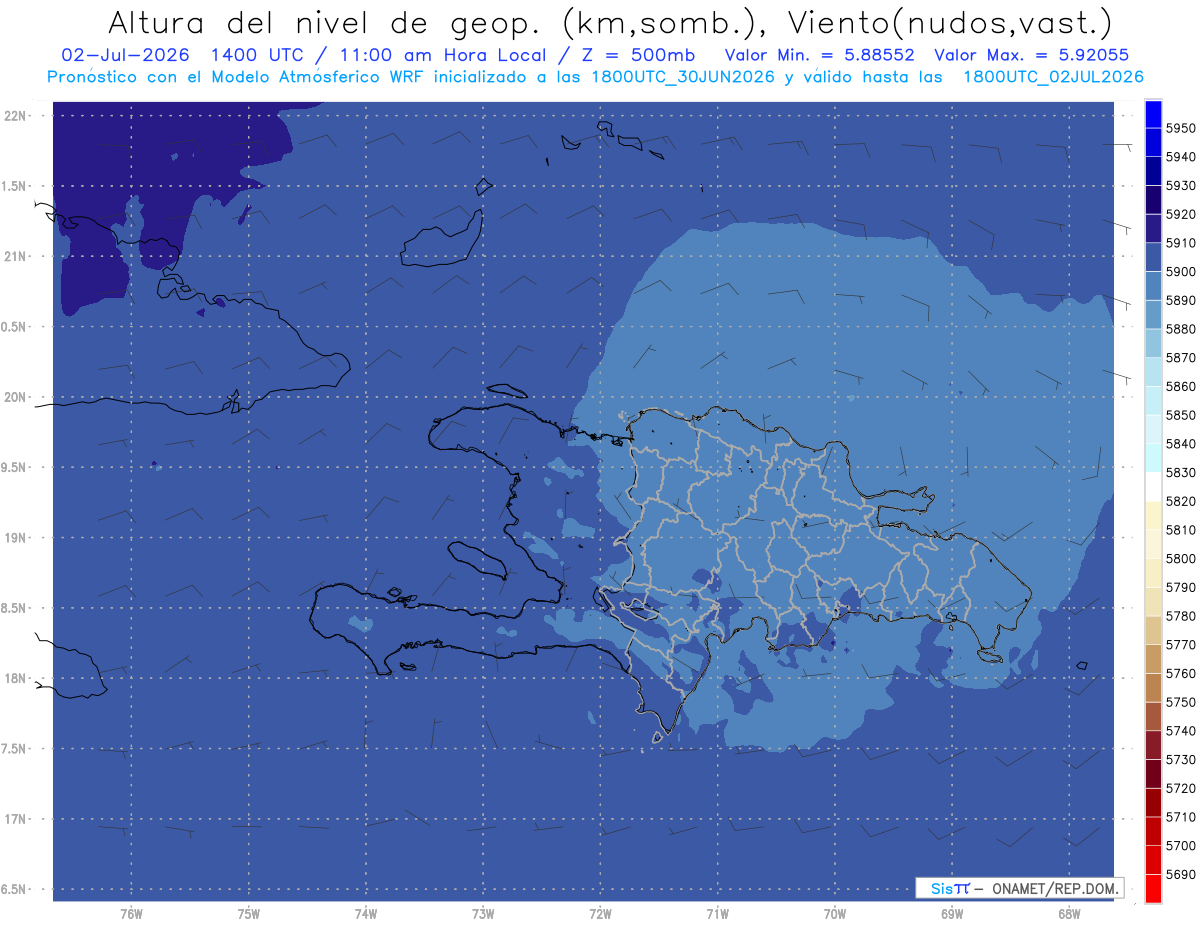Image resolution: width=1200 pixels, height=927 pixels.
Task: Click the '76W' longitude label
Action: coord(131,914)
